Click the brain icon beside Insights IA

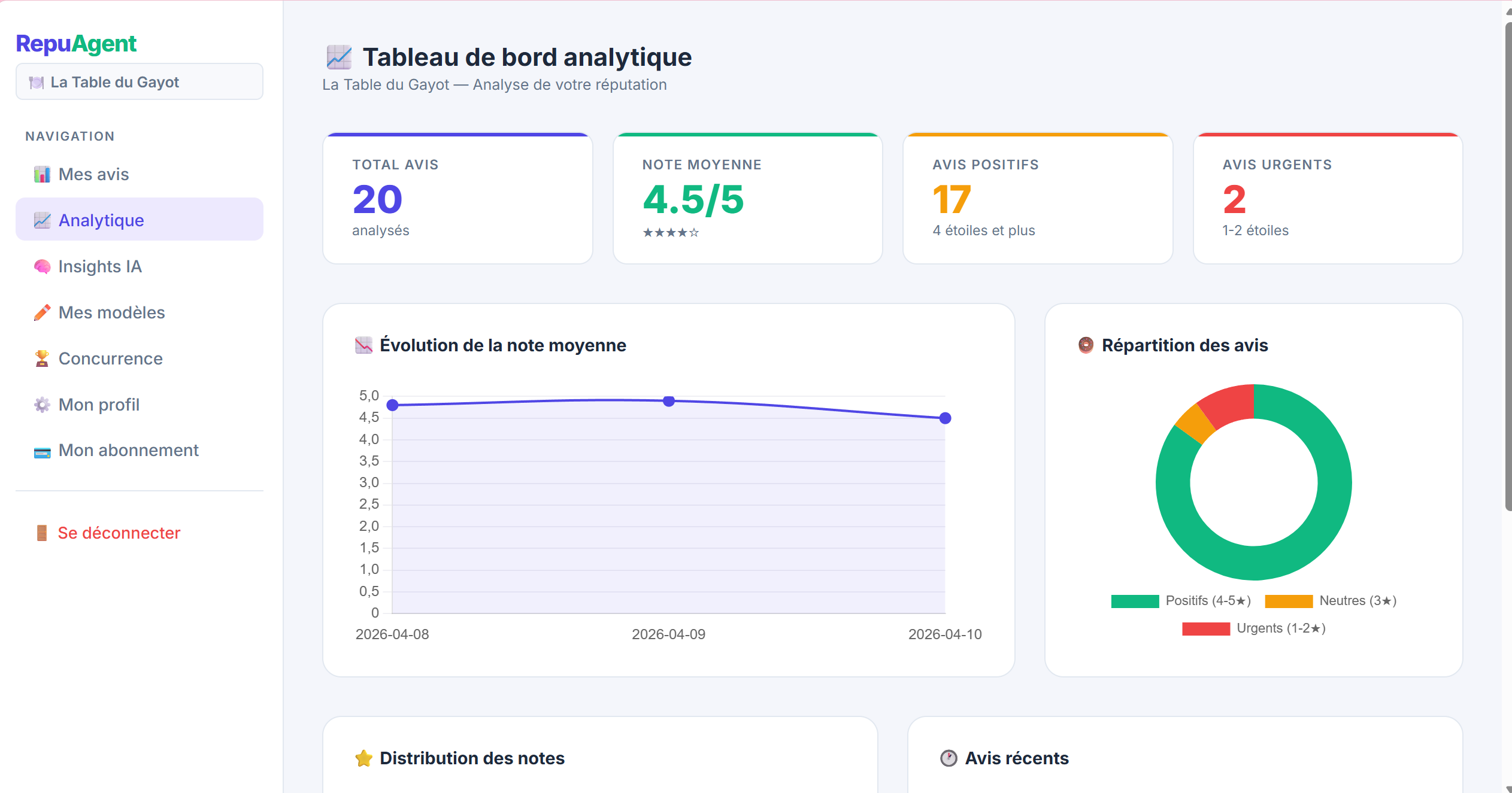point(42,267)
